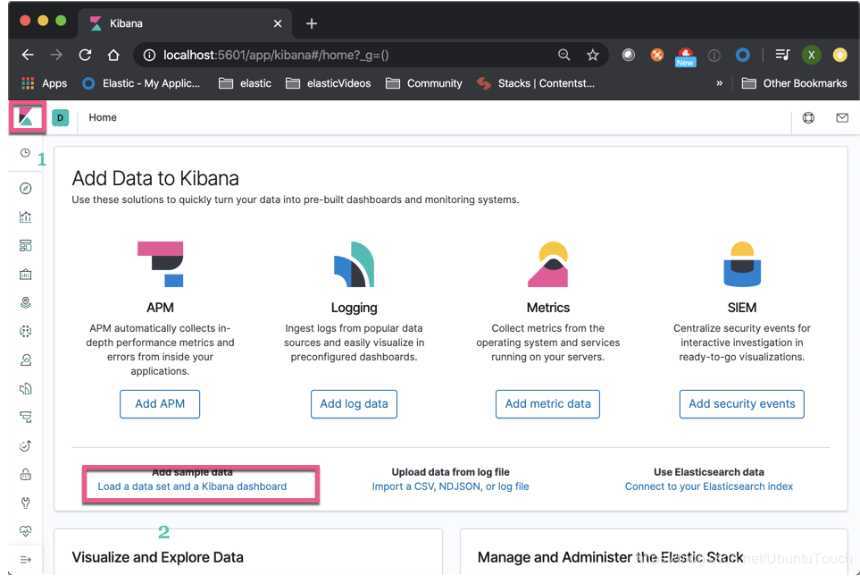This screenshot has width=860, height=583.
Task: Click the Use Elasticsearch data label
Action: (x=709, y=472)
